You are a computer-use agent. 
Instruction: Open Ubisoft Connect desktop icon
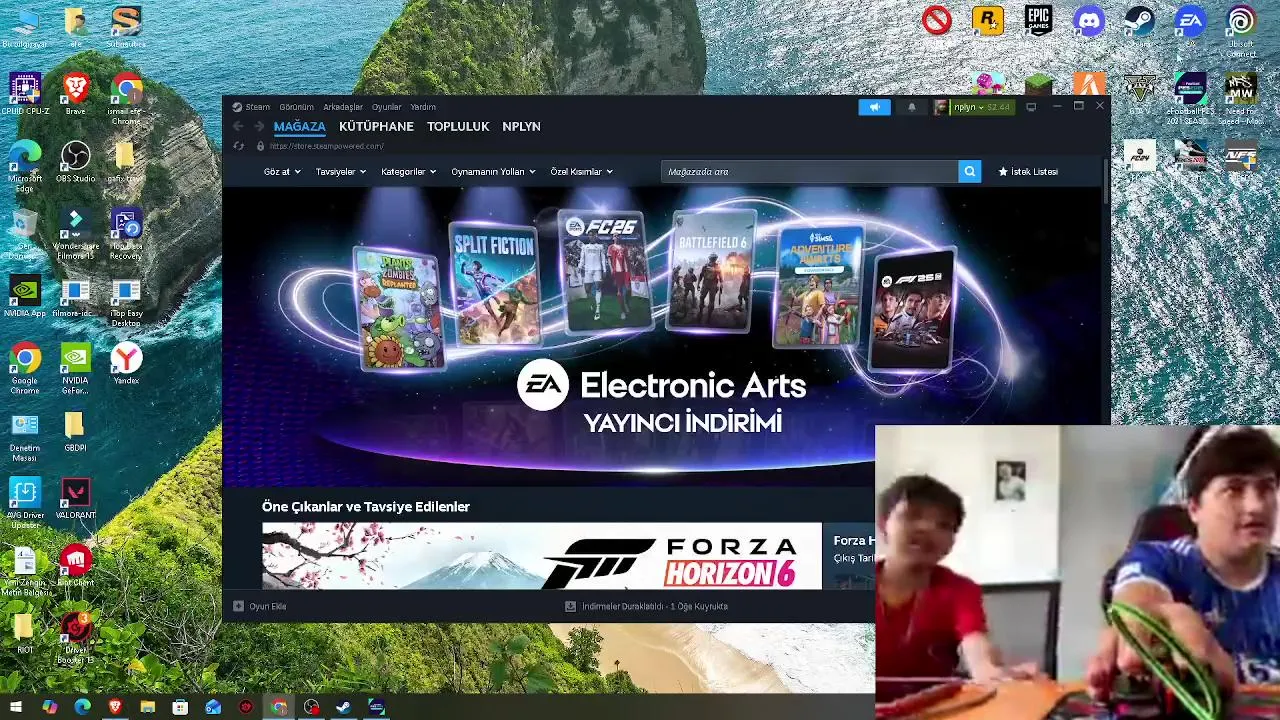(x=1241, y=31)
